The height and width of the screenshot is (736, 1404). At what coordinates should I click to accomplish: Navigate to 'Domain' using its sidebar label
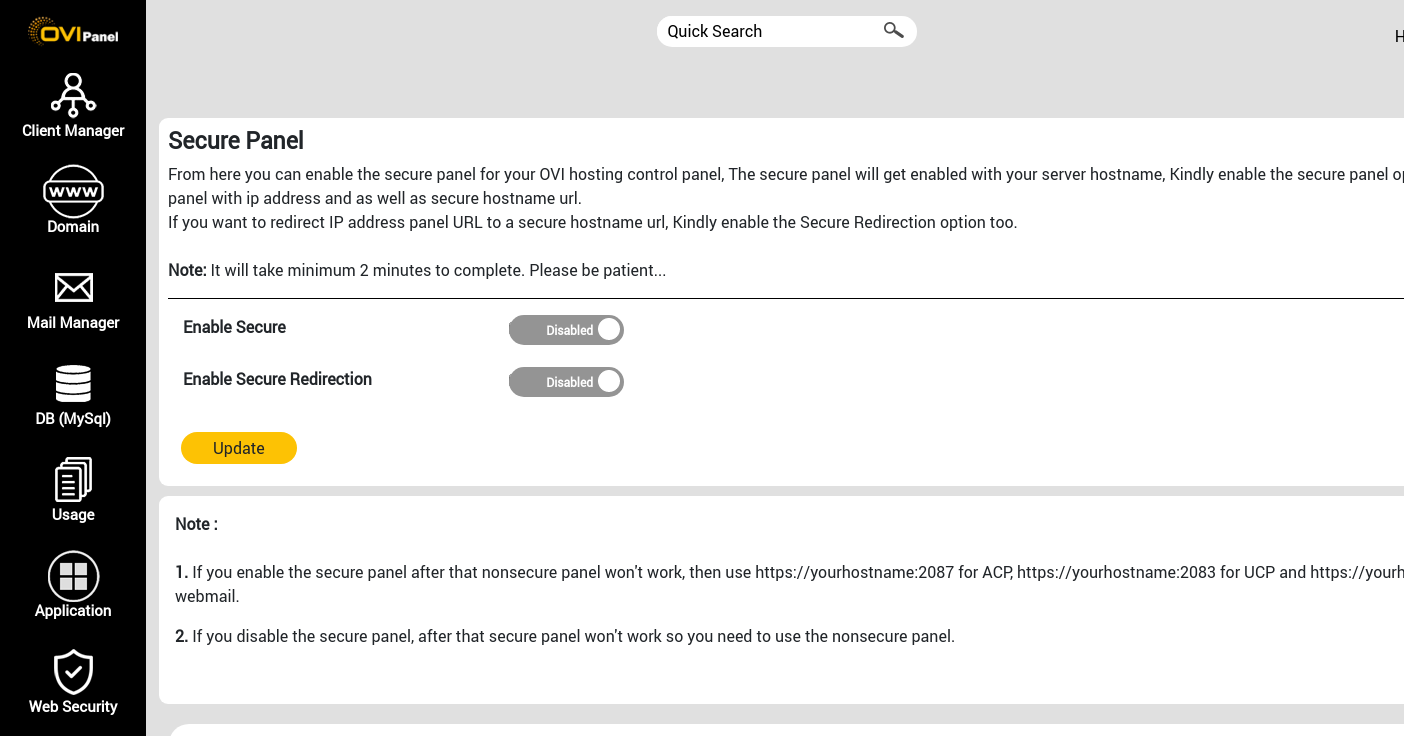[x=73, y=226]
